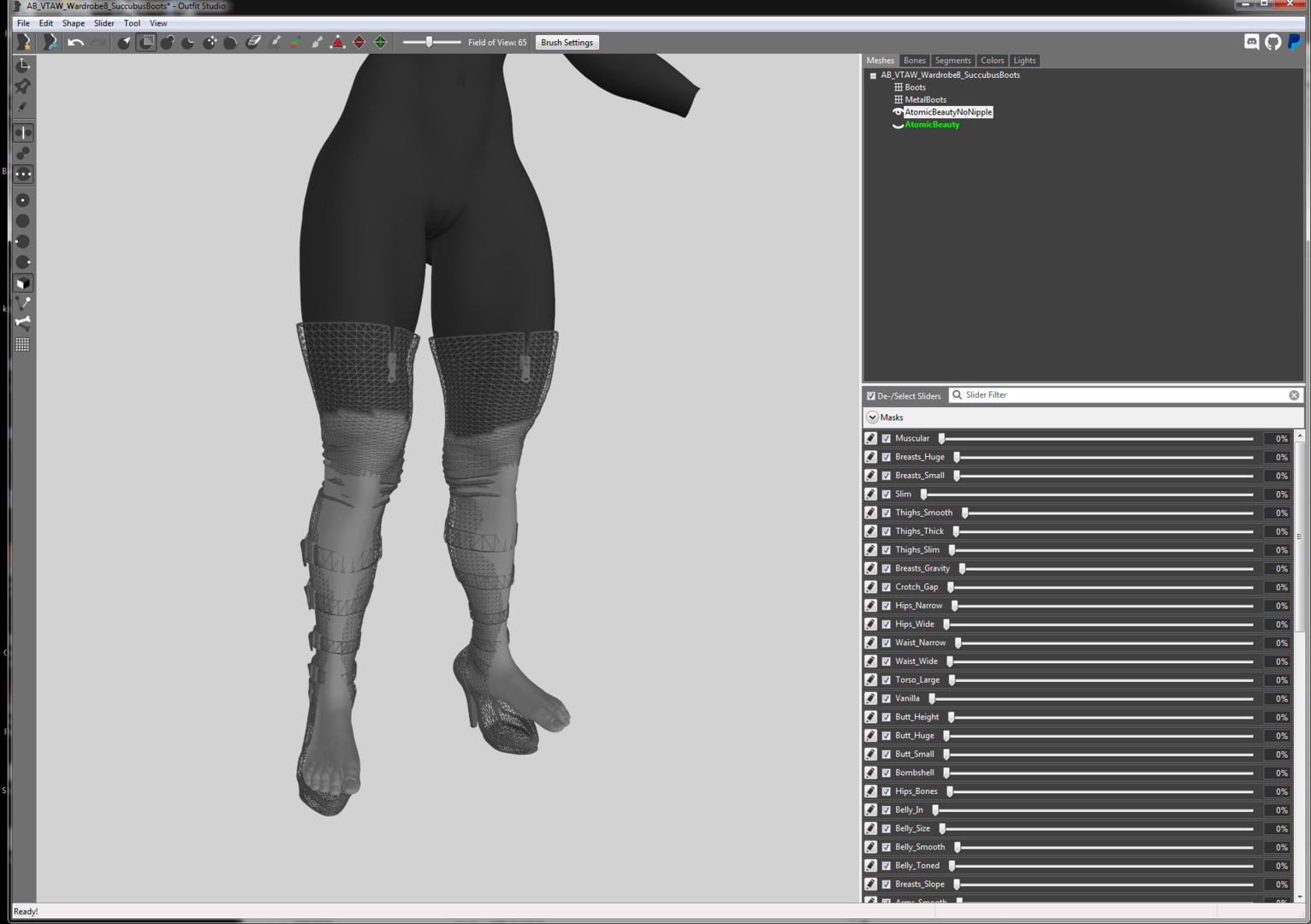Select the Split Edge tool
Viewport: 1311px width, 924px height.
coord(381,42)
